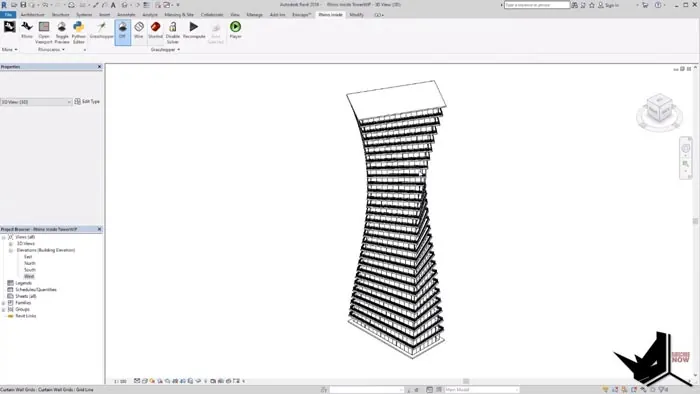Switch to the Modify ribbon tab
700x394 pixels.
tap(356, 15)
